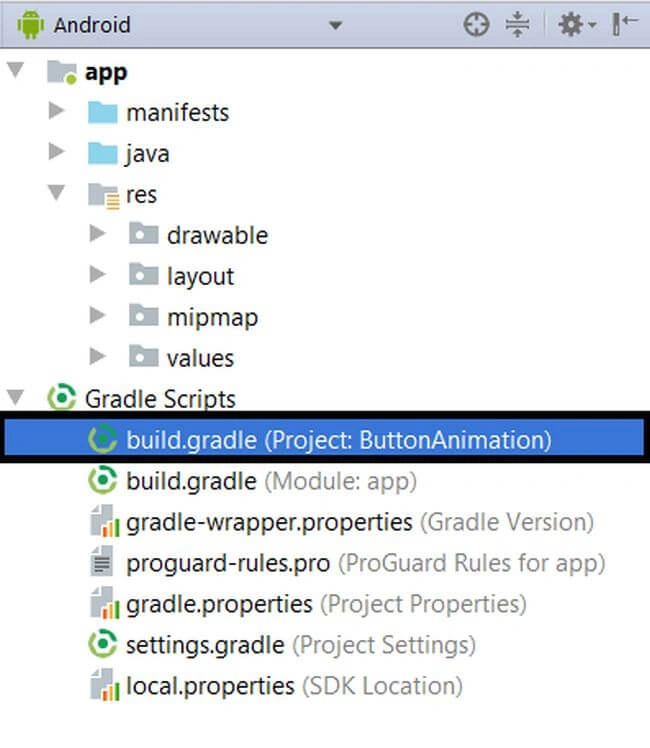
Task: Click the layout folder icon
Action: tap(144, 274)
